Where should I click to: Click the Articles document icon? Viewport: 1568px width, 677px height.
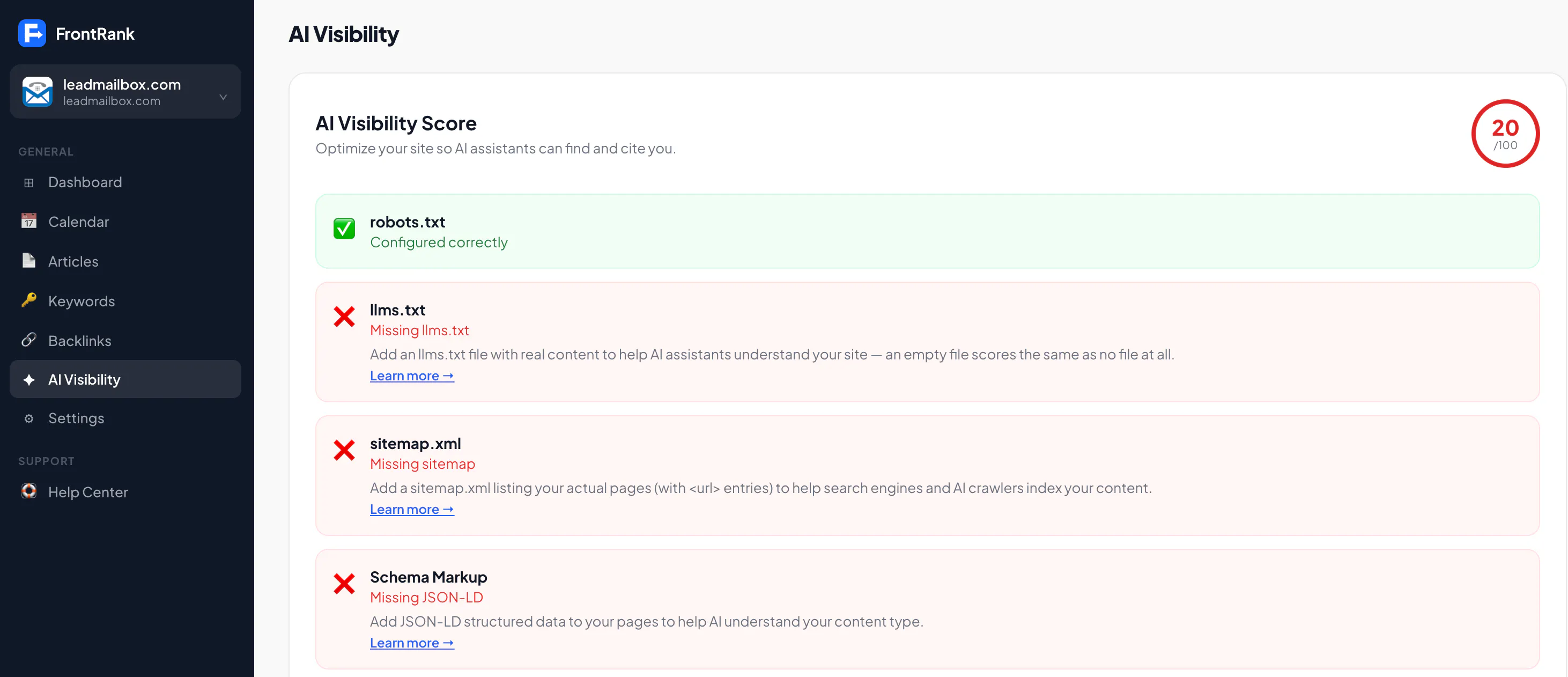(x=28, y=261)
